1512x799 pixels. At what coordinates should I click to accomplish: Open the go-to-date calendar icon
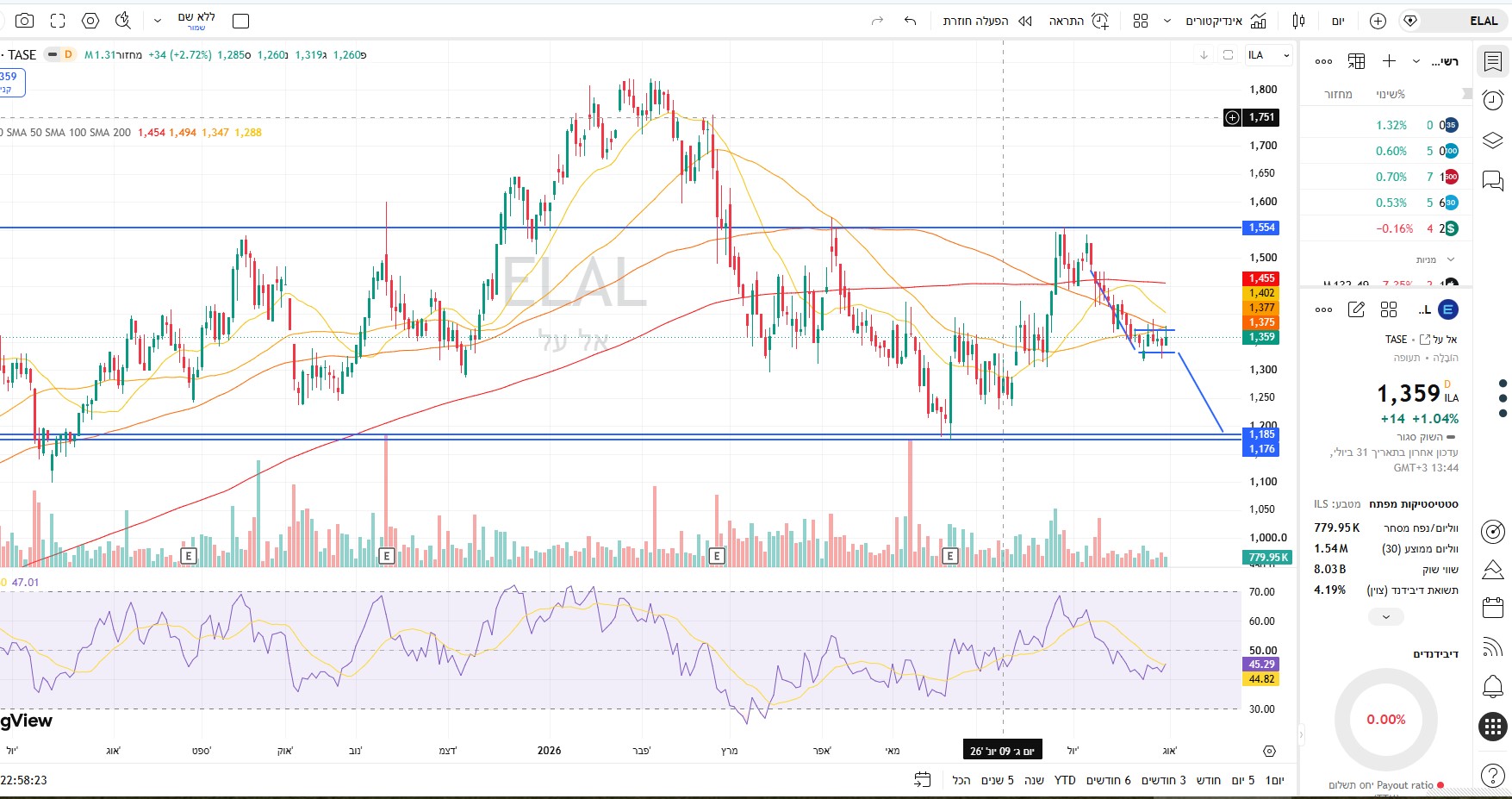(923, 780)
